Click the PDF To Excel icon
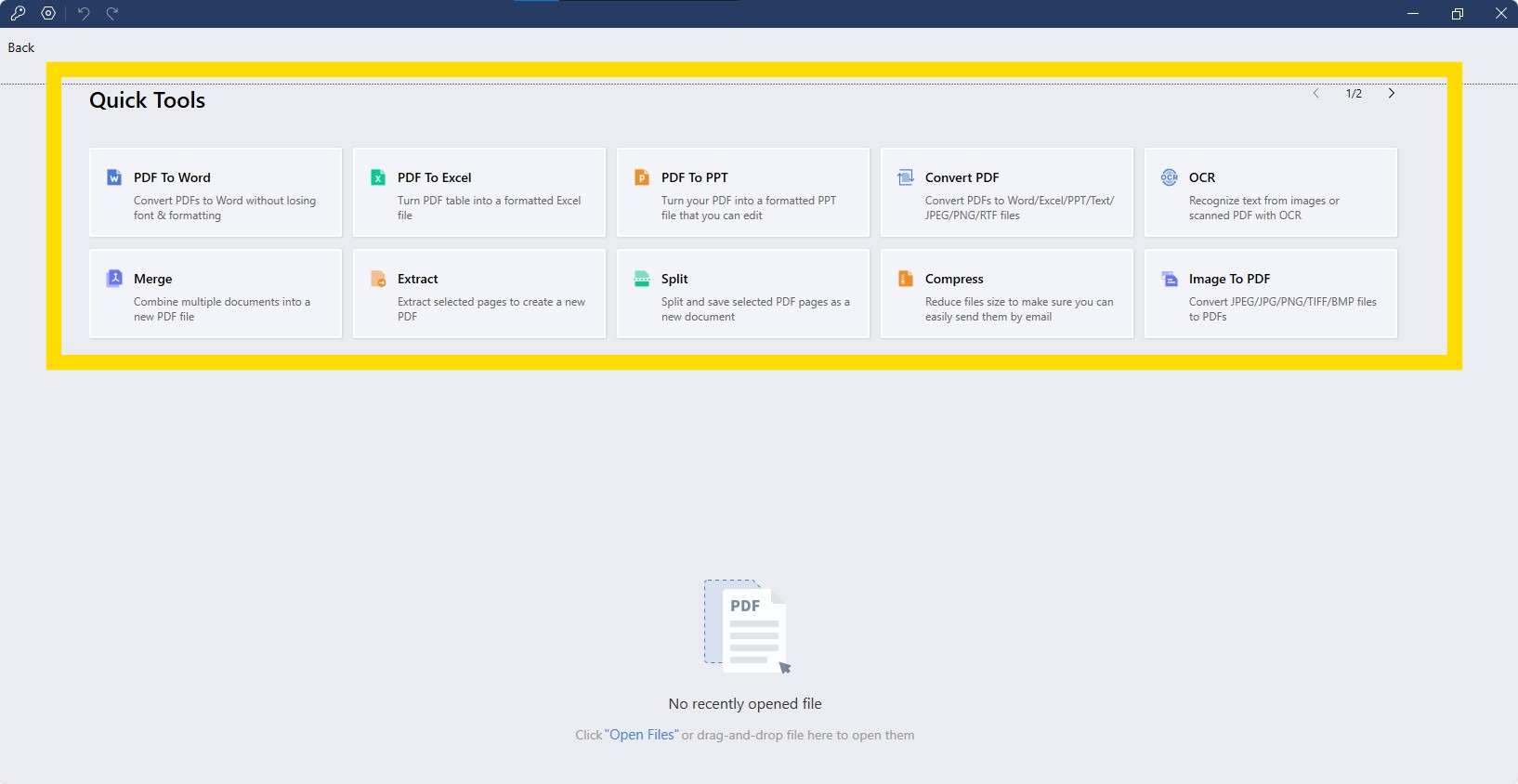This screenshot has height=784, width=1518. (x=378, y=177)
